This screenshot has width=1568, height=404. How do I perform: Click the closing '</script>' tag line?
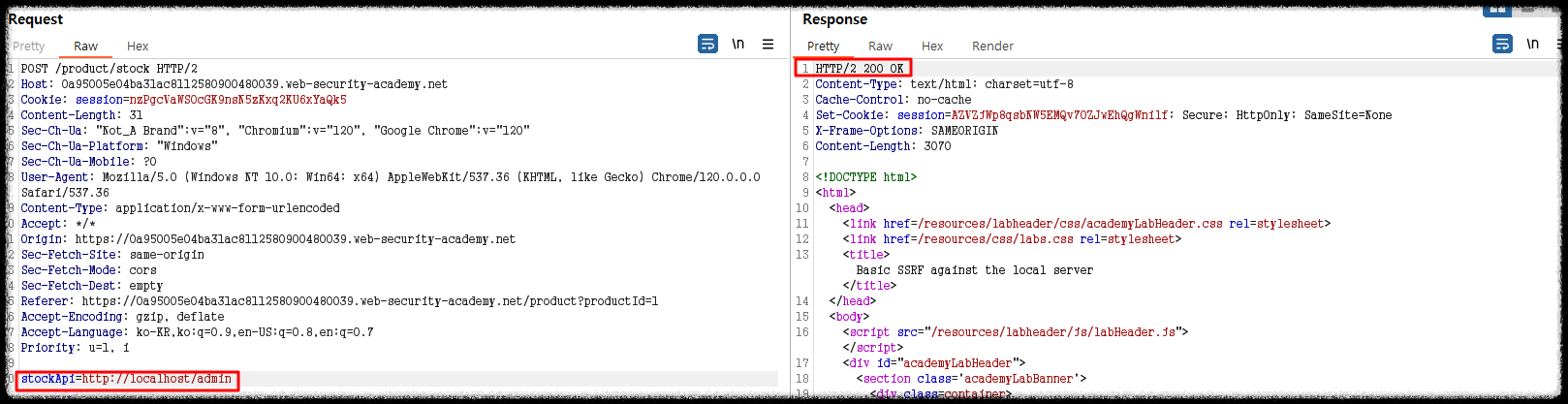[x=872, y=348]
